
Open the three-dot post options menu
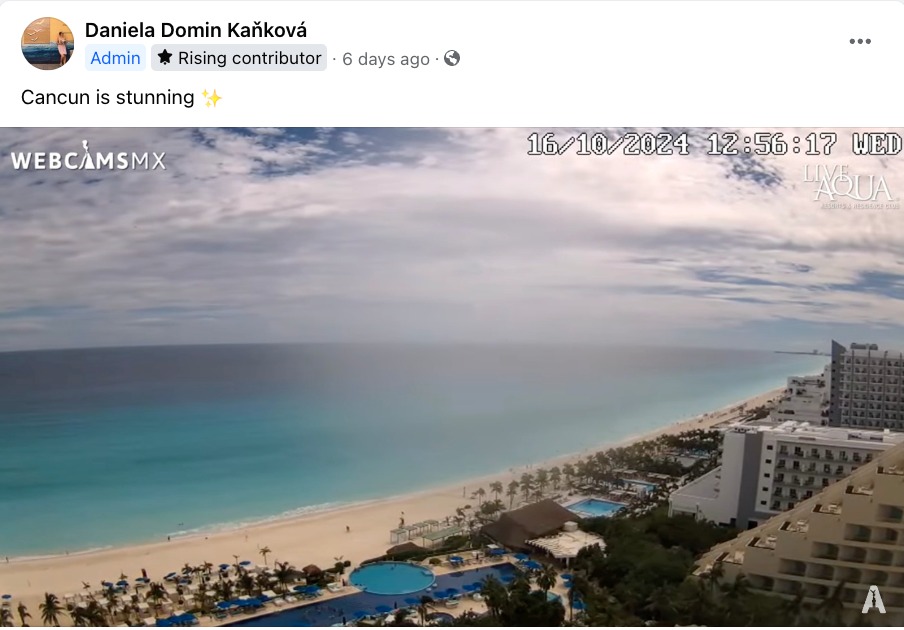click(860, 42)
